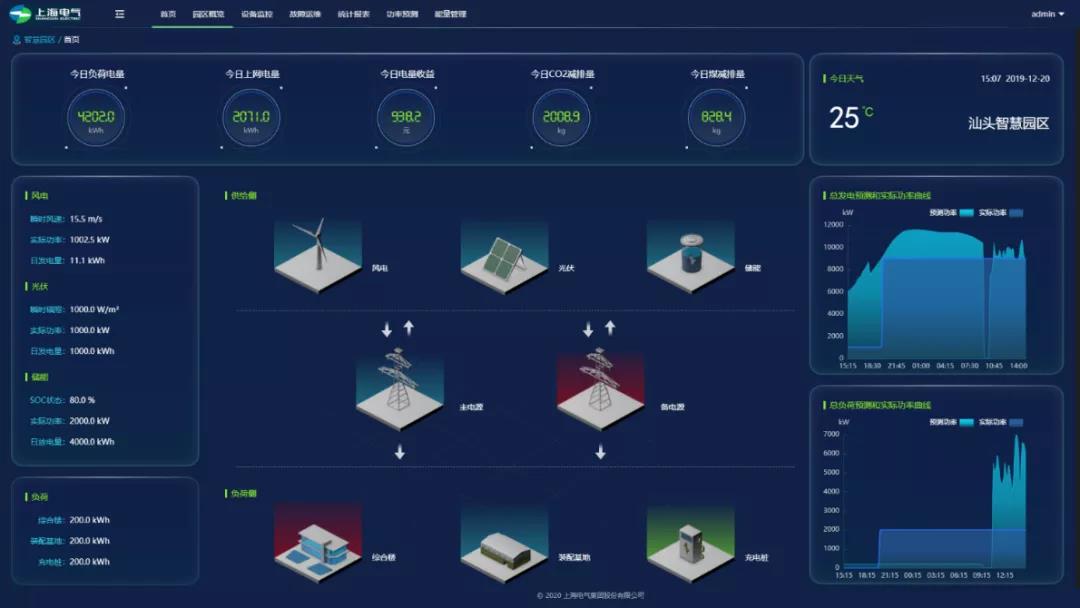
Task: Click down arrow below main power pylon
Action: click(x=399, y=452)
